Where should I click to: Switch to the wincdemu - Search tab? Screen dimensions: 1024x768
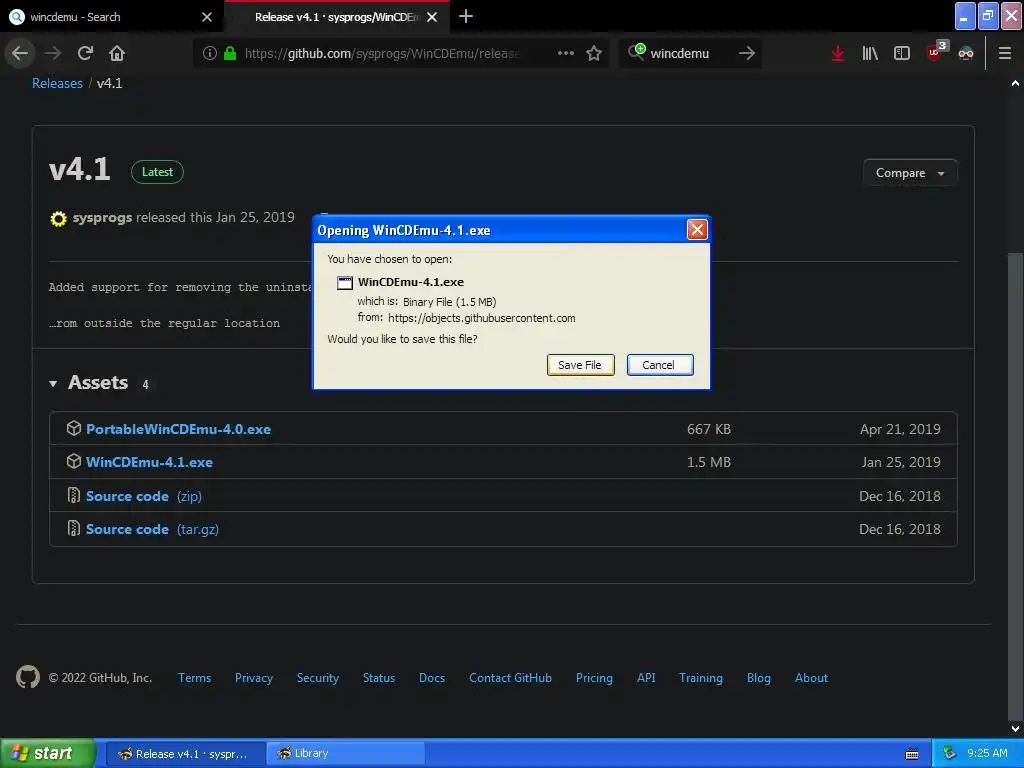click(x=111, y=17)
